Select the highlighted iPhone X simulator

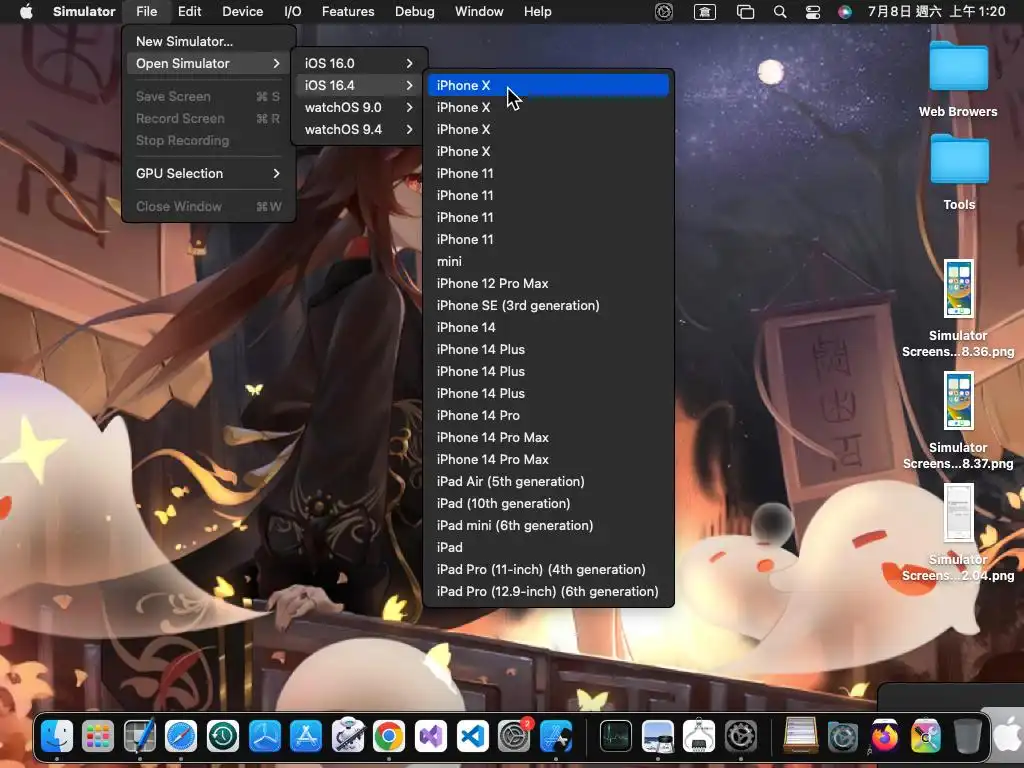click(549, 86)
